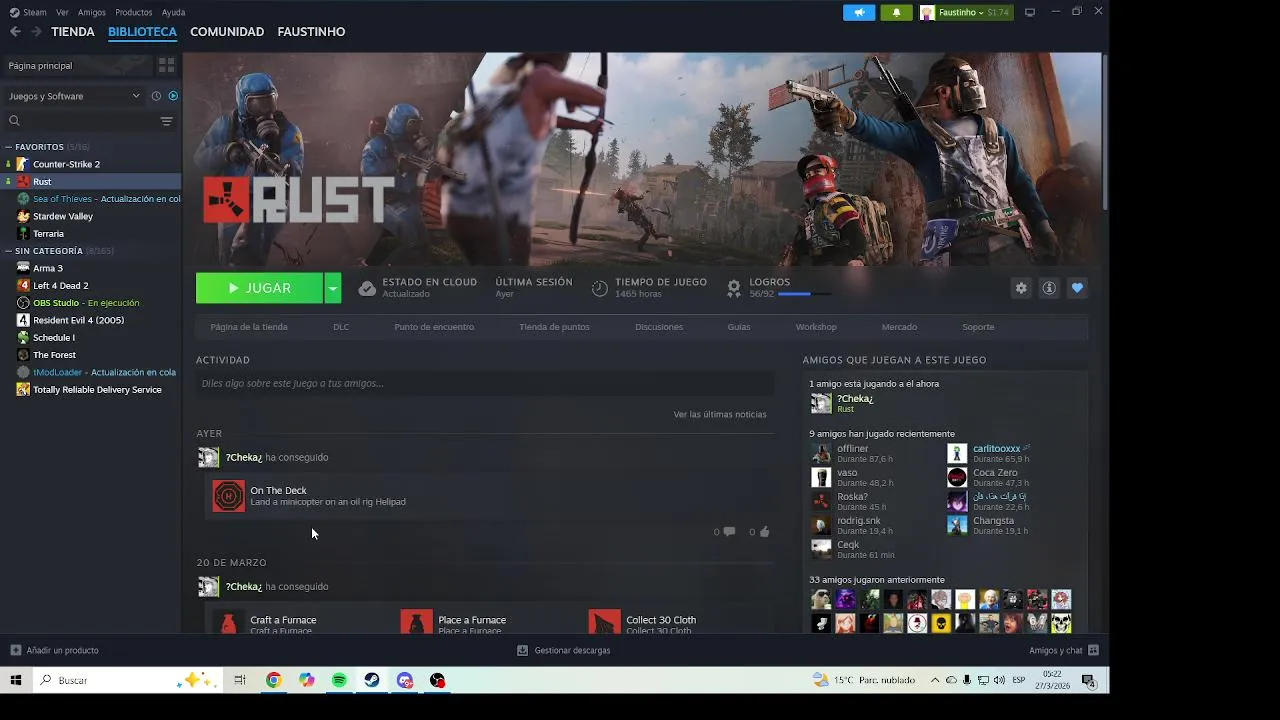Viewport: 1280px width, 720px height.
Task: Click the green JUGAR button
Action: click(x=260, y=288)
